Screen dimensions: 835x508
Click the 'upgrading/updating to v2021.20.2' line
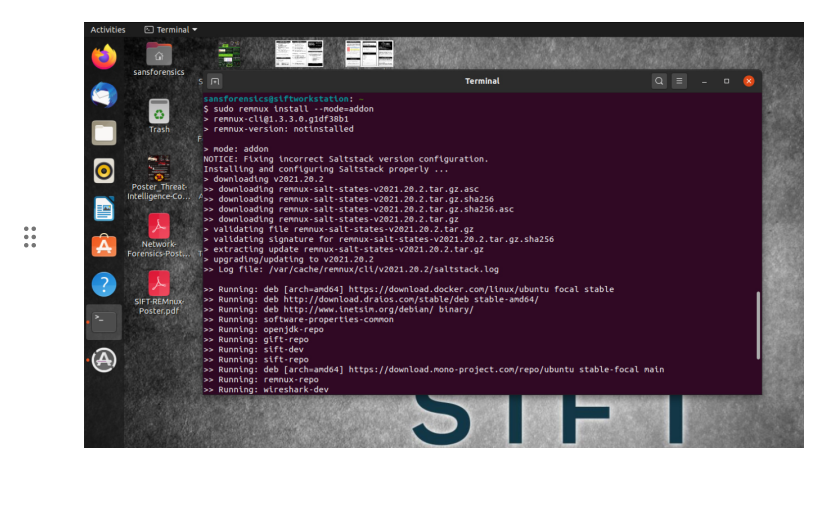289,259
